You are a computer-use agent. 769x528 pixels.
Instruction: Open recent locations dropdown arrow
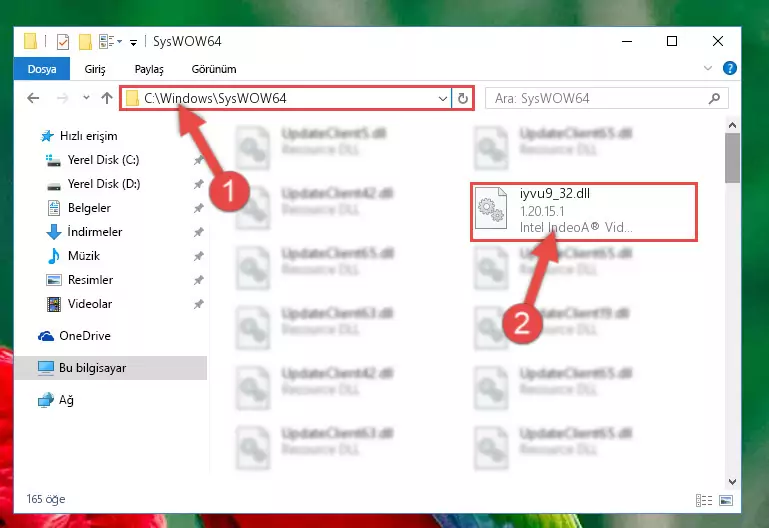coord(86,98)
